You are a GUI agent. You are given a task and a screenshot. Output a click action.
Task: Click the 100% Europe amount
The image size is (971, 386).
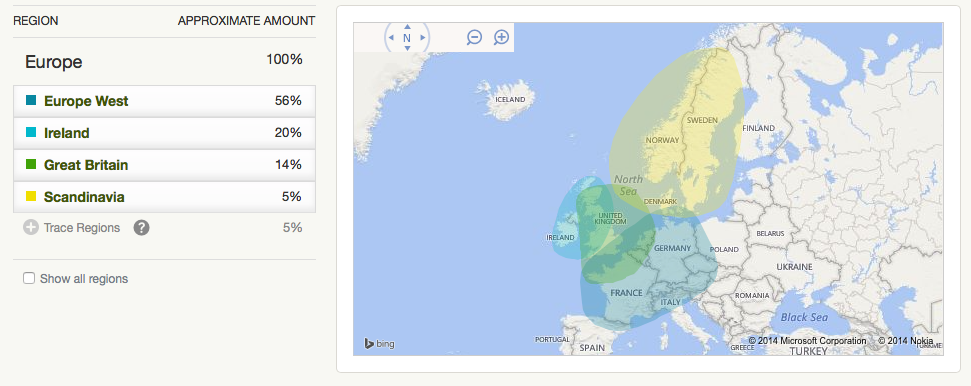tap(284, 60)
